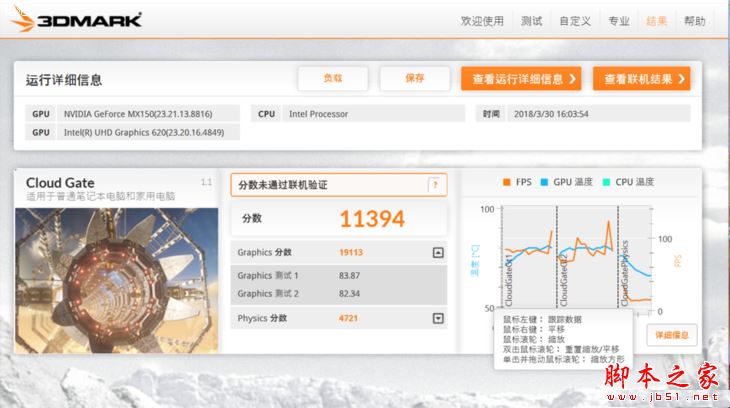730x408 pixels.
Task: Click the 负载 button
Action: (x=333, y=78)
